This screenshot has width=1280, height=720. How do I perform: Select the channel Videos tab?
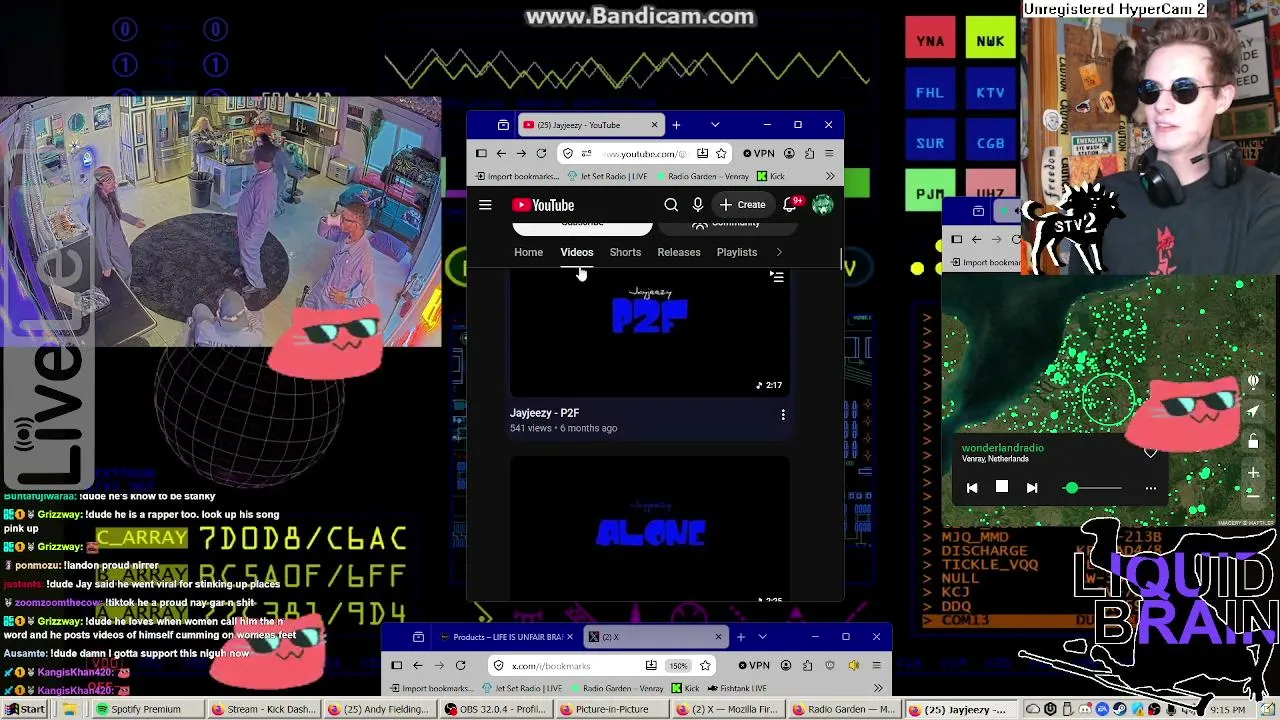click(x=577, y=252)
